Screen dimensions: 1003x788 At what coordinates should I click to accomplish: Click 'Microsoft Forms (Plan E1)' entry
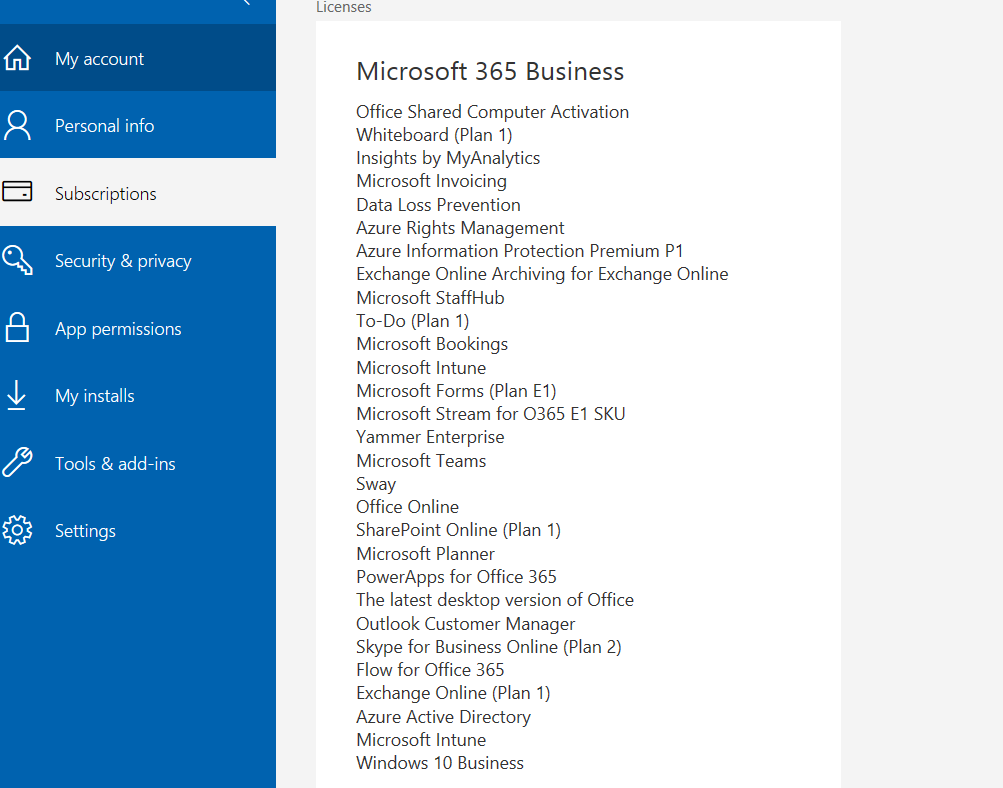click(x=456, y=391)
